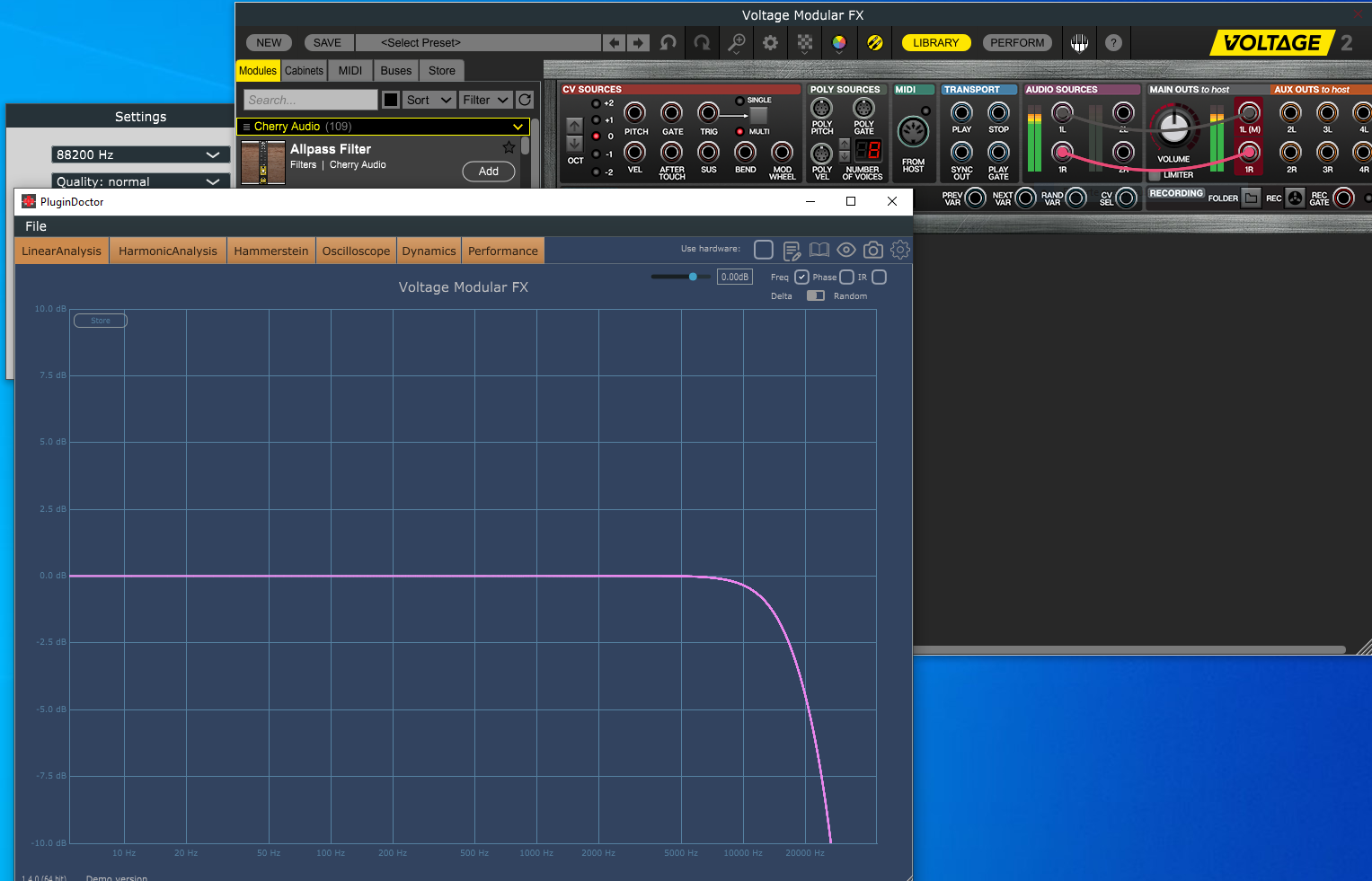Open the Dynamics tab
The image size is (1372, 881).
[x=429, y=251]
